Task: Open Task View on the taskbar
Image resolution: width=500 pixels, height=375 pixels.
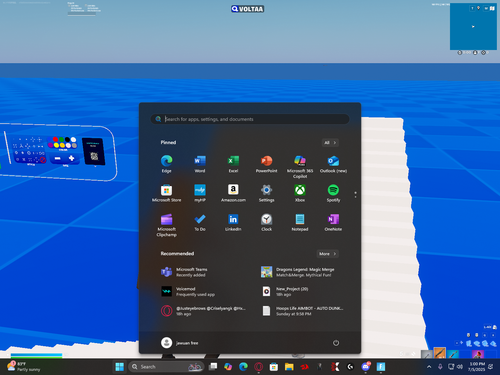Action: click(213, 367)
